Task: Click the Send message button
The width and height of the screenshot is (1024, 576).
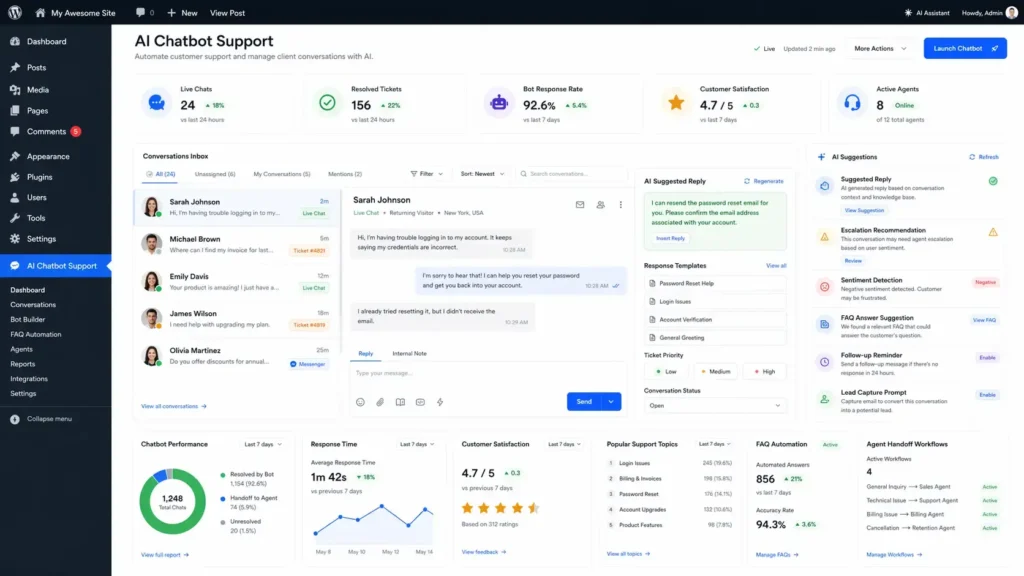Action: 584,402
